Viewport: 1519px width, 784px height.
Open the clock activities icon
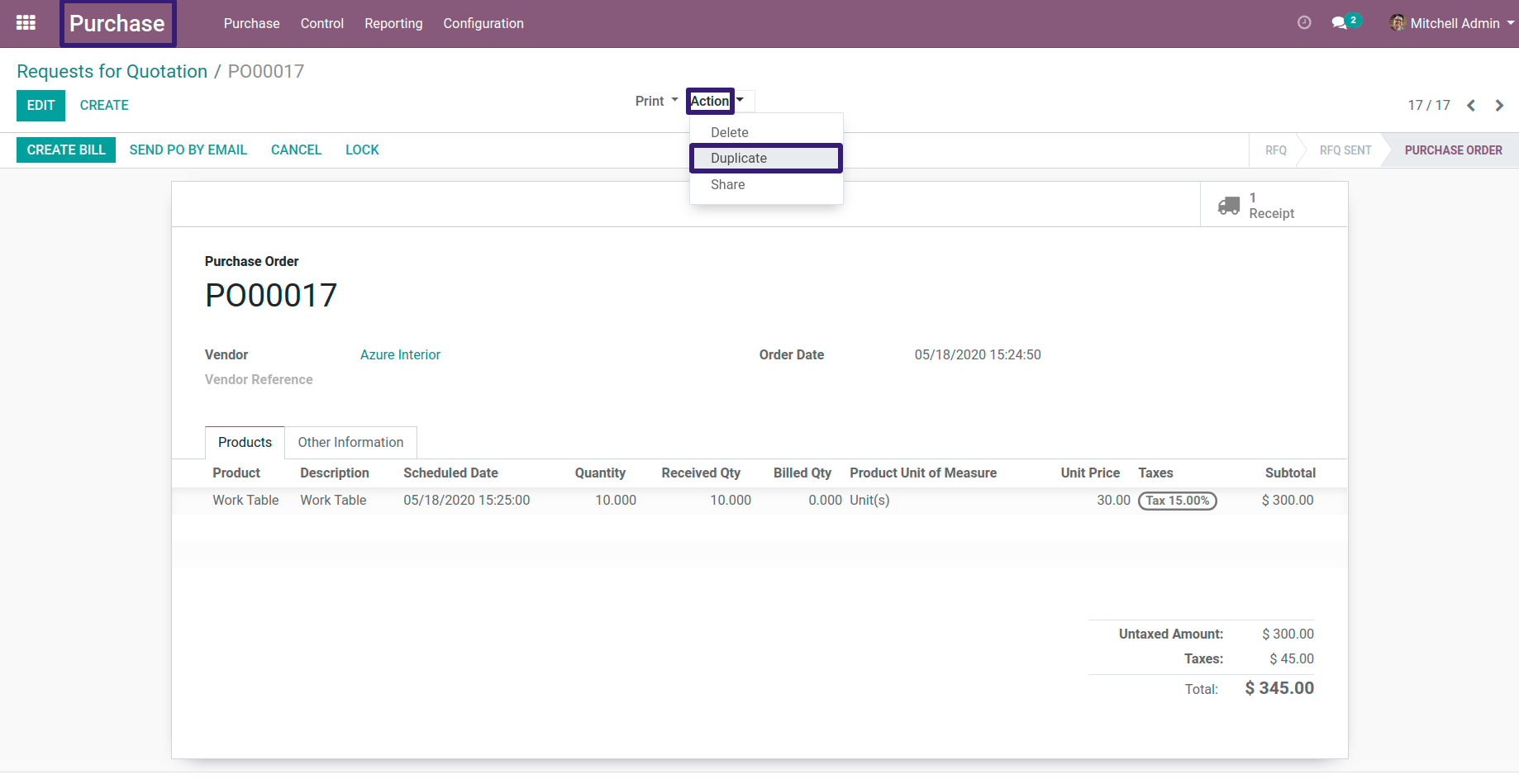[x=1304, y=23]
